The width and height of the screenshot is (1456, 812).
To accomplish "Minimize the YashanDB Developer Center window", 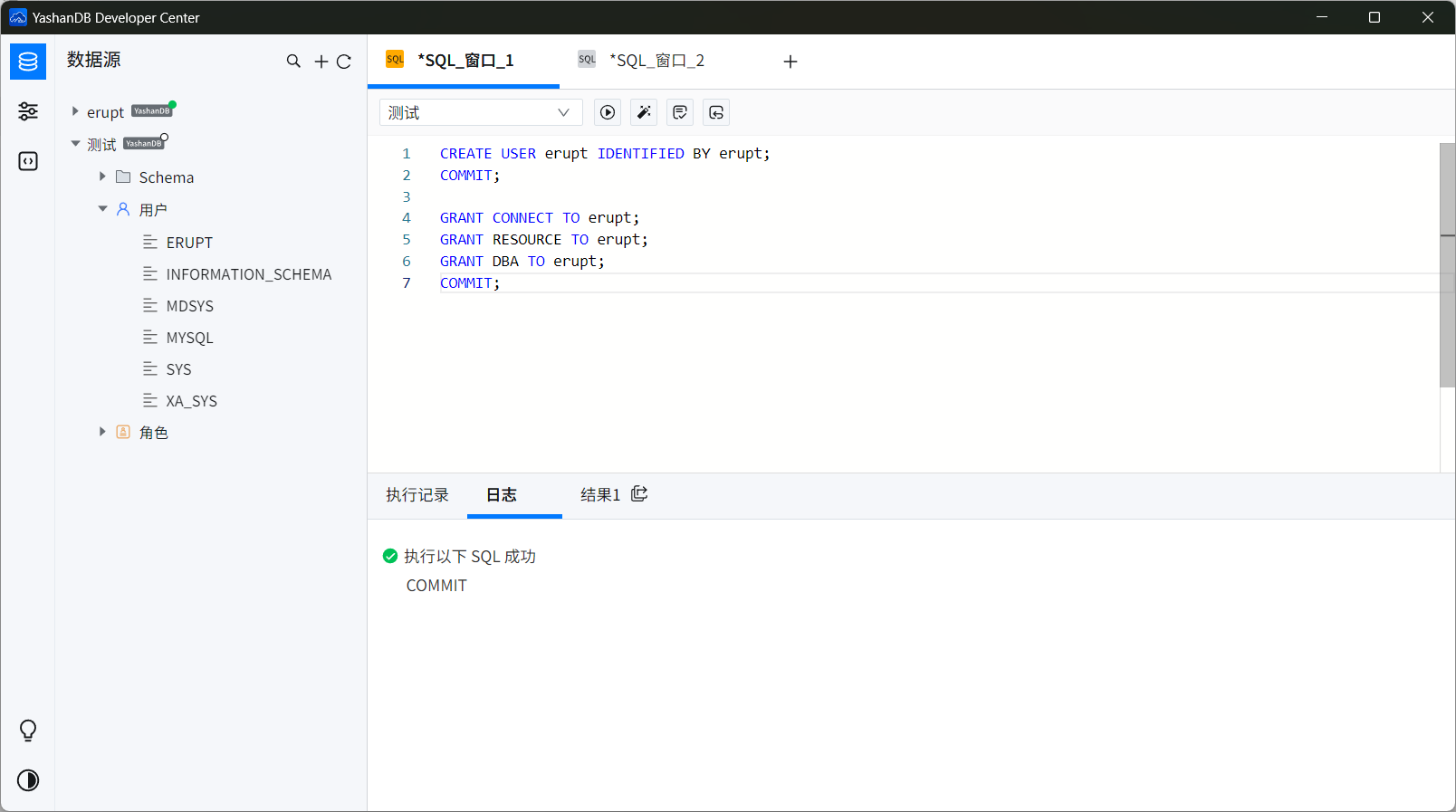I will point(1322,17).
